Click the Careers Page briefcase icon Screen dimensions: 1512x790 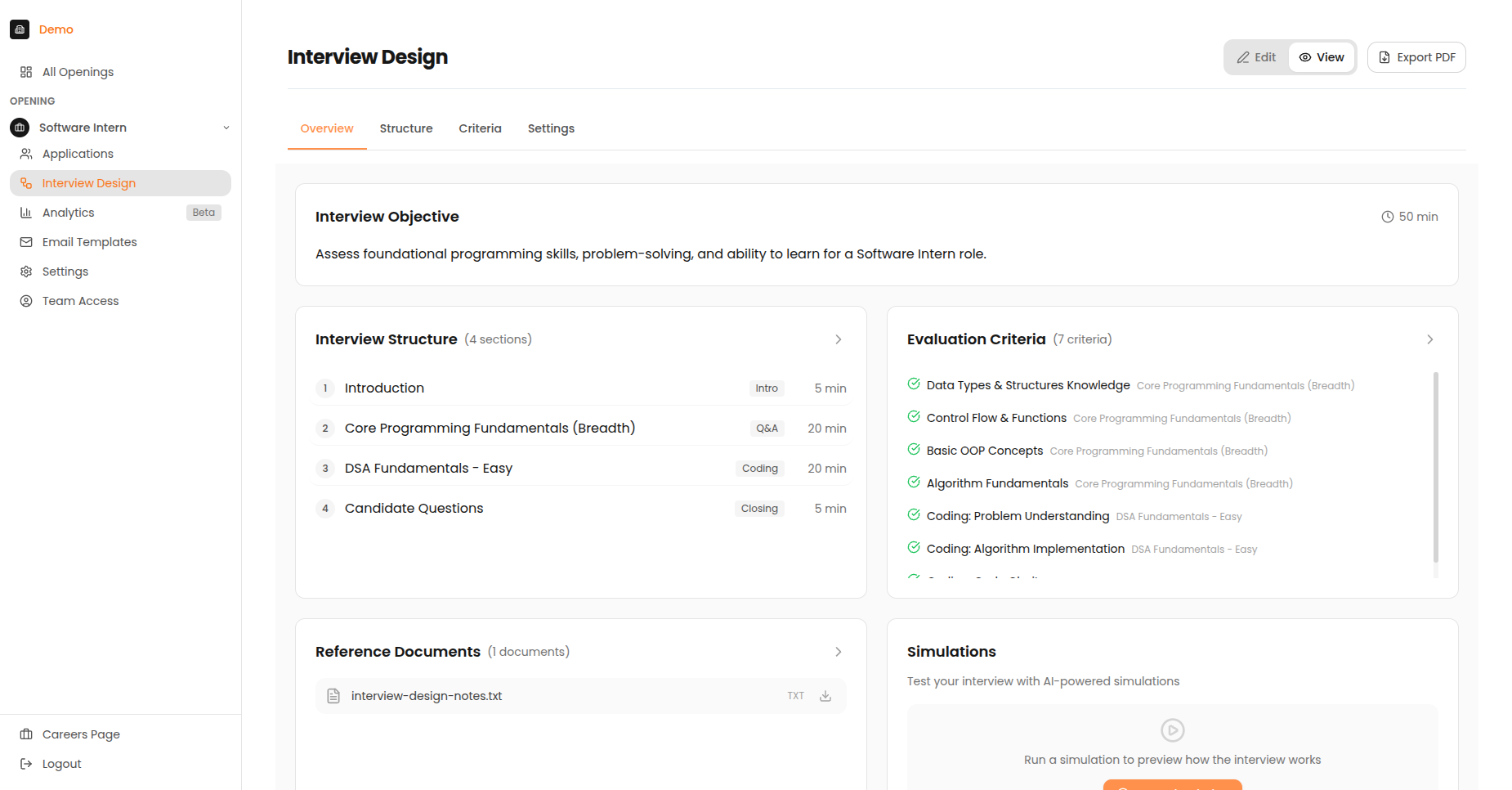click(x=25, y=734)
